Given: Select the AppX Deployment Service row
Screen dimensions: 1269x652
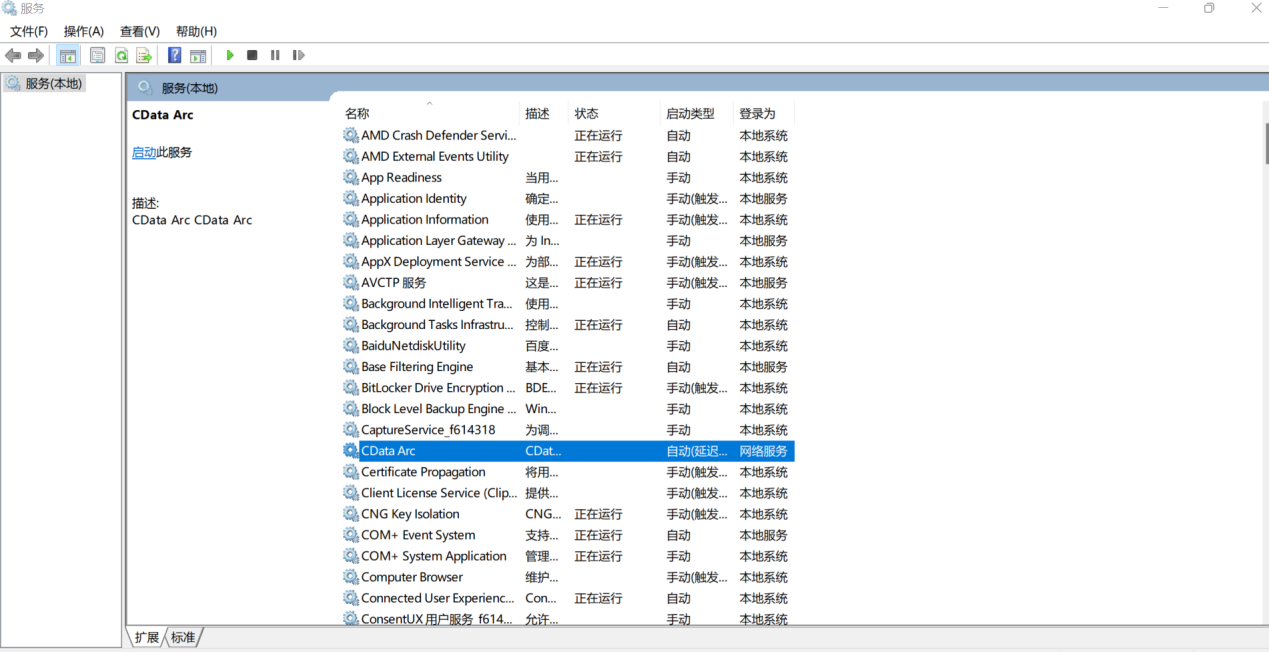Looking at the screenshot, I should coord(567,262).
